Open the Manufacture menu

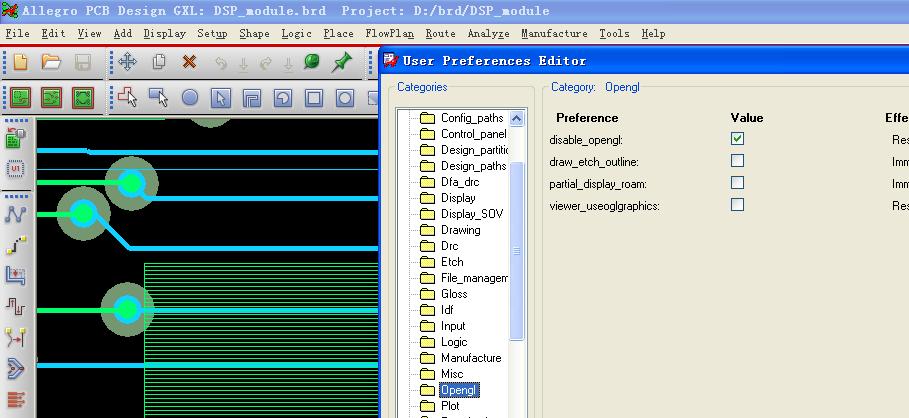(554, 33)
